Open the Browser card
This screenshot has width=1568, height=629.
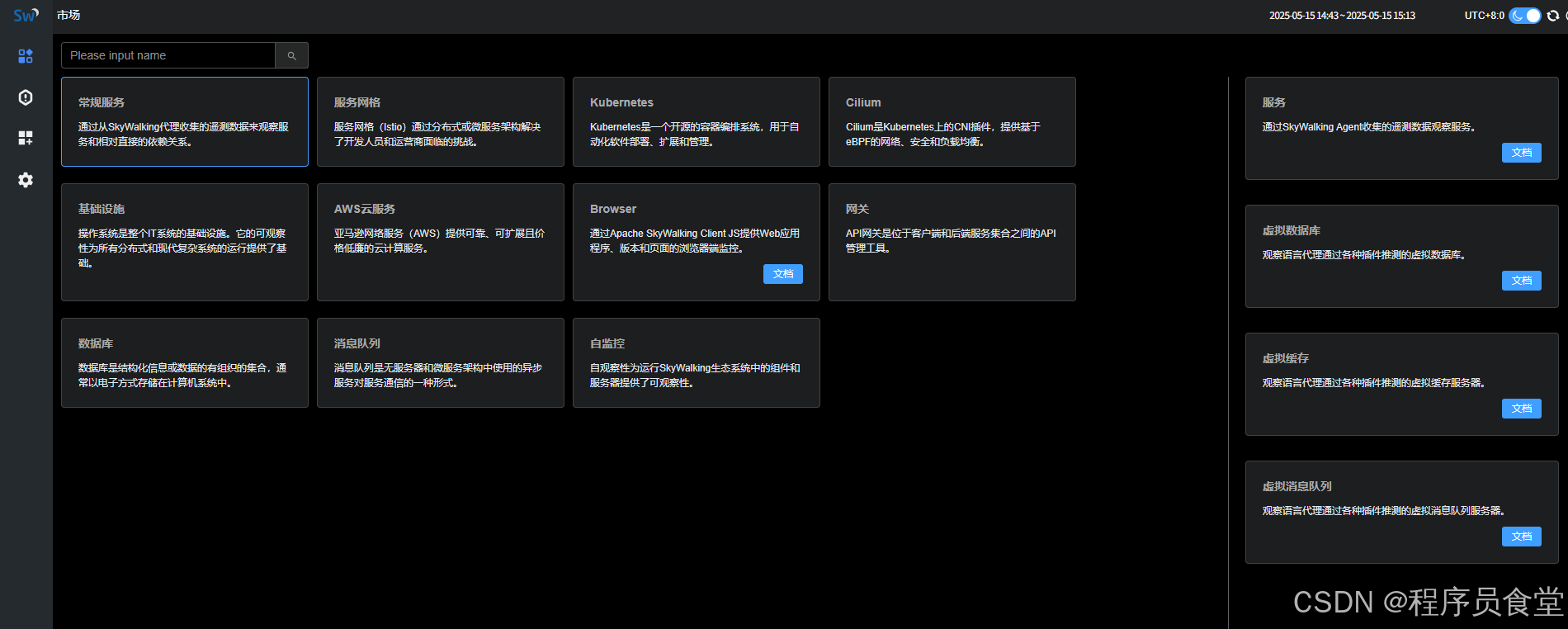point(697,242)
